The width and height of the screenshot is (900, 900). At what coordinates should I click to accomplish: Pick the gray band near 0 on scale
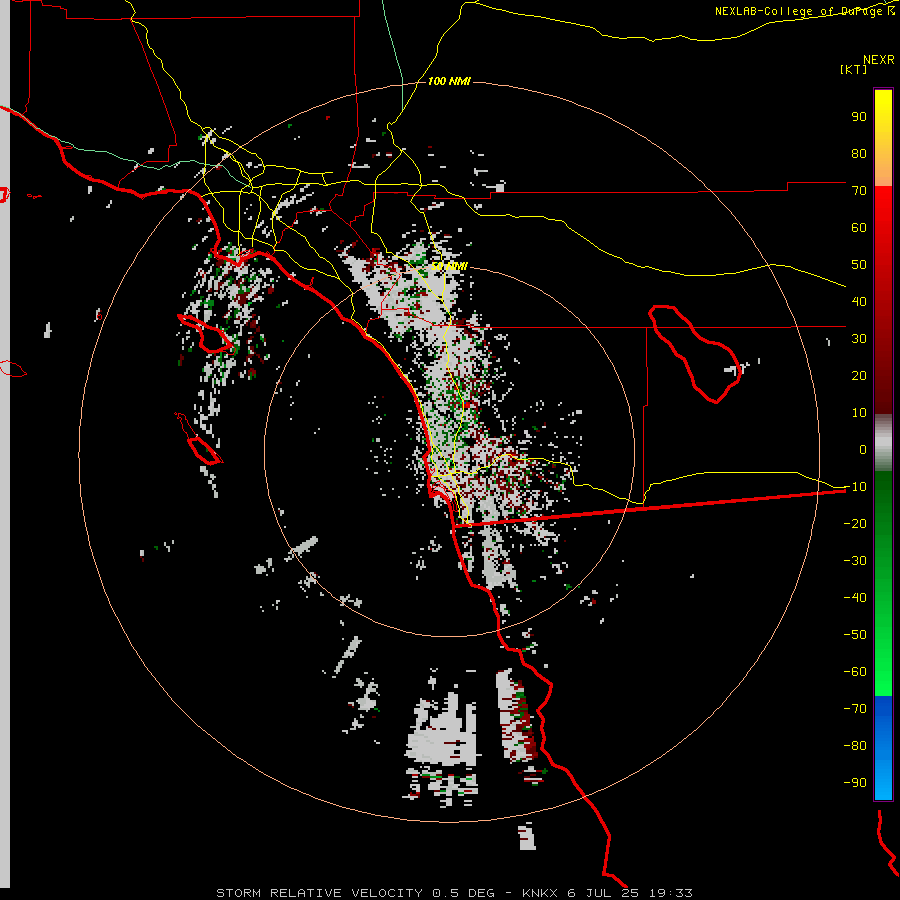click(x=883, y=443)
